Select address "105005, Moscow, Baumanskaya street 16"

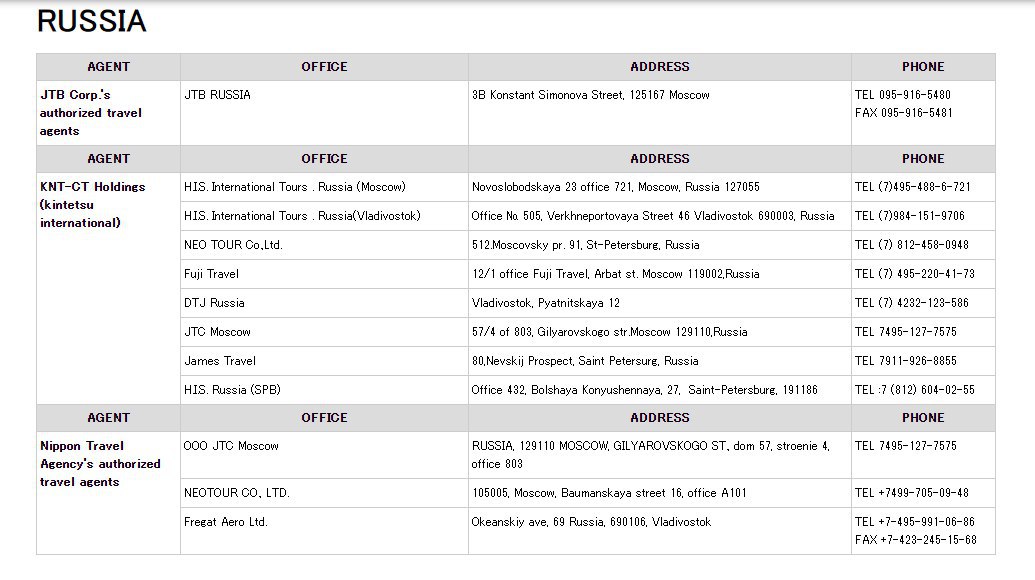pos(578,494)
